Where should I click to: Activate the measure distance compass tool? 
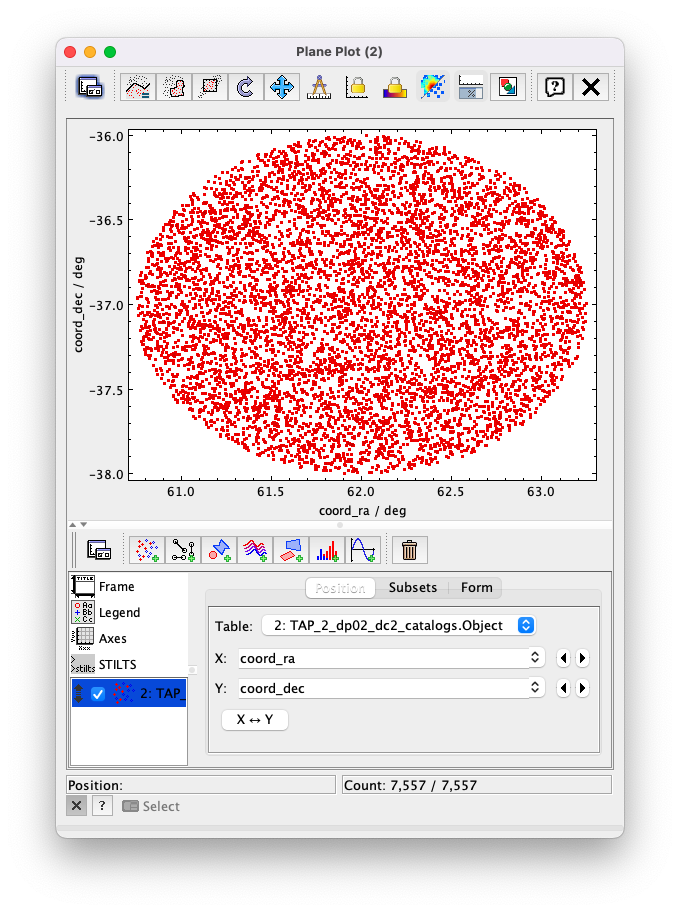point(319,87)
